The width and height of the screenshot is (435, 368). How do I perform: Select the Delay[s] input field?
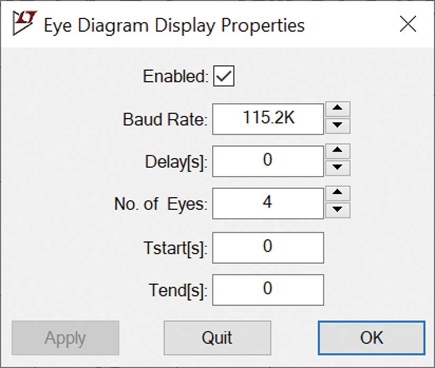point(268,161)
